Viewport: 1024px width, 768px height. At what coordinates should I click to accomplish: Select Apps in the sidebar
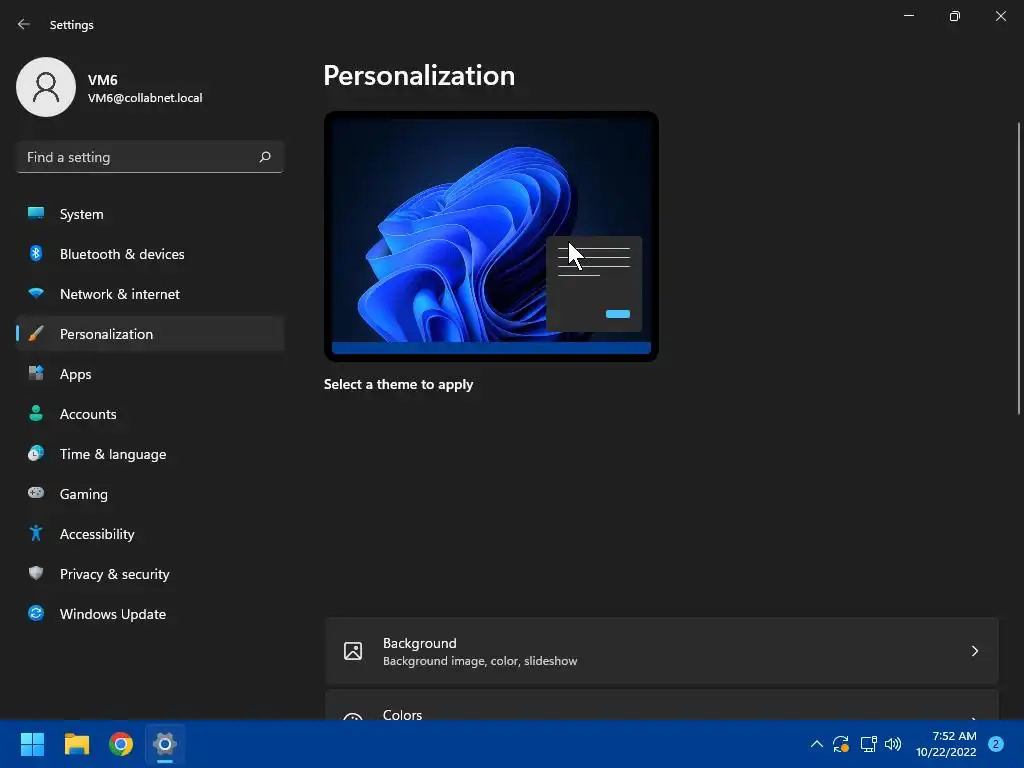150,374
